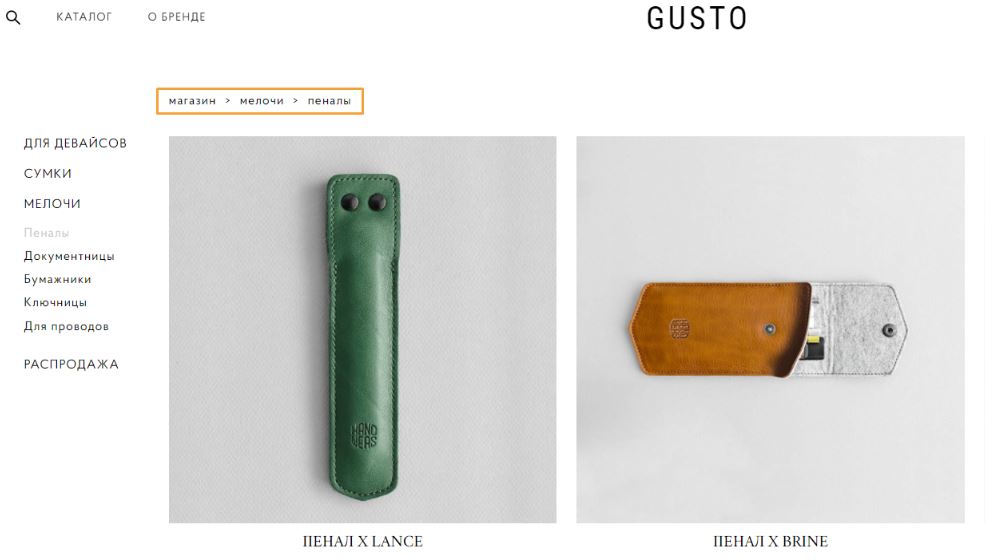Go to мелочи in breadcrumbs
This screenshot has width=985, height=560.
coord(262,101)
